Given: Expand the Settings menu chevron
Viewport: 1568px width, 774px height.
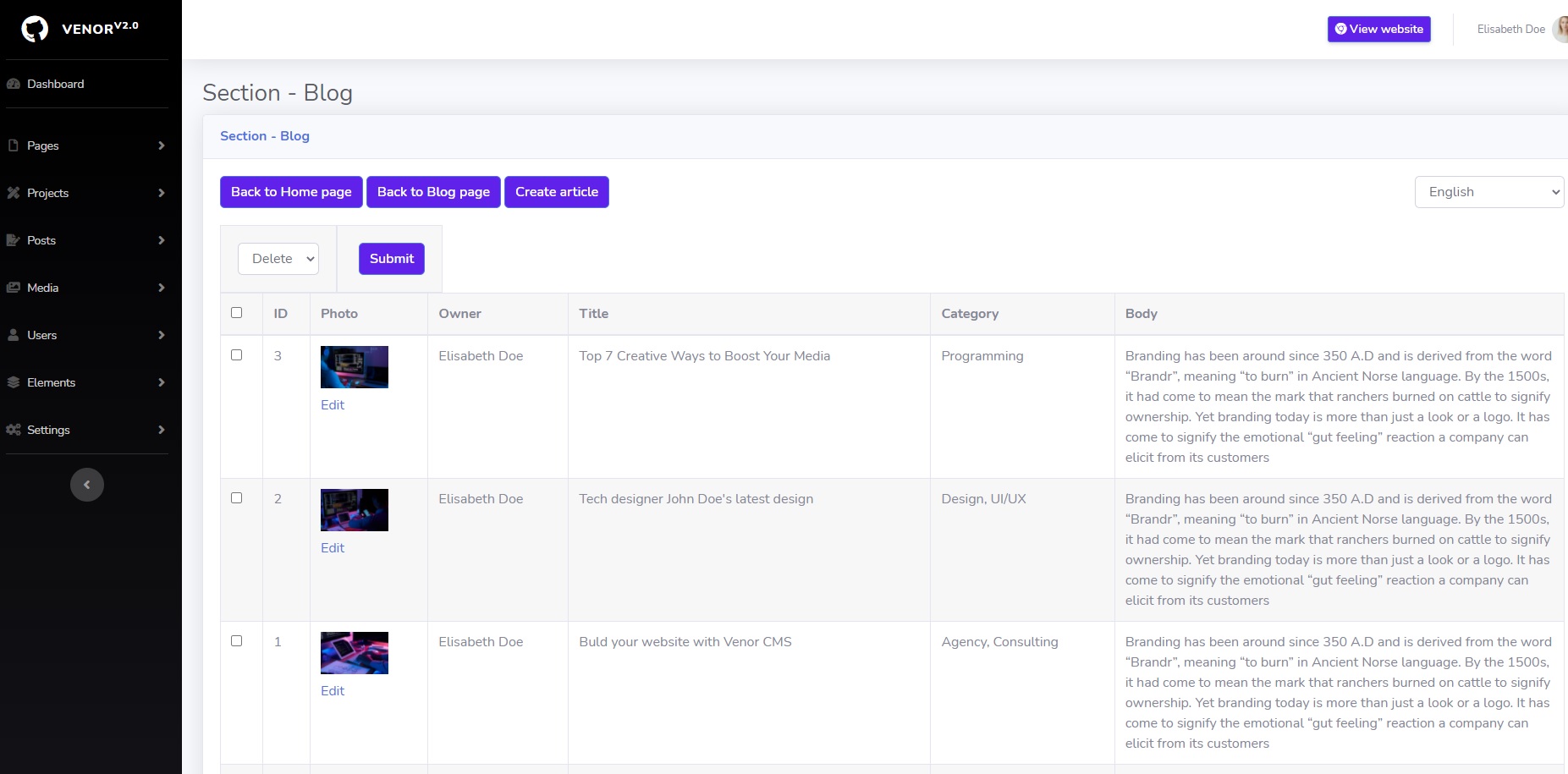Looking at the screenshot, I should point(161,430).
